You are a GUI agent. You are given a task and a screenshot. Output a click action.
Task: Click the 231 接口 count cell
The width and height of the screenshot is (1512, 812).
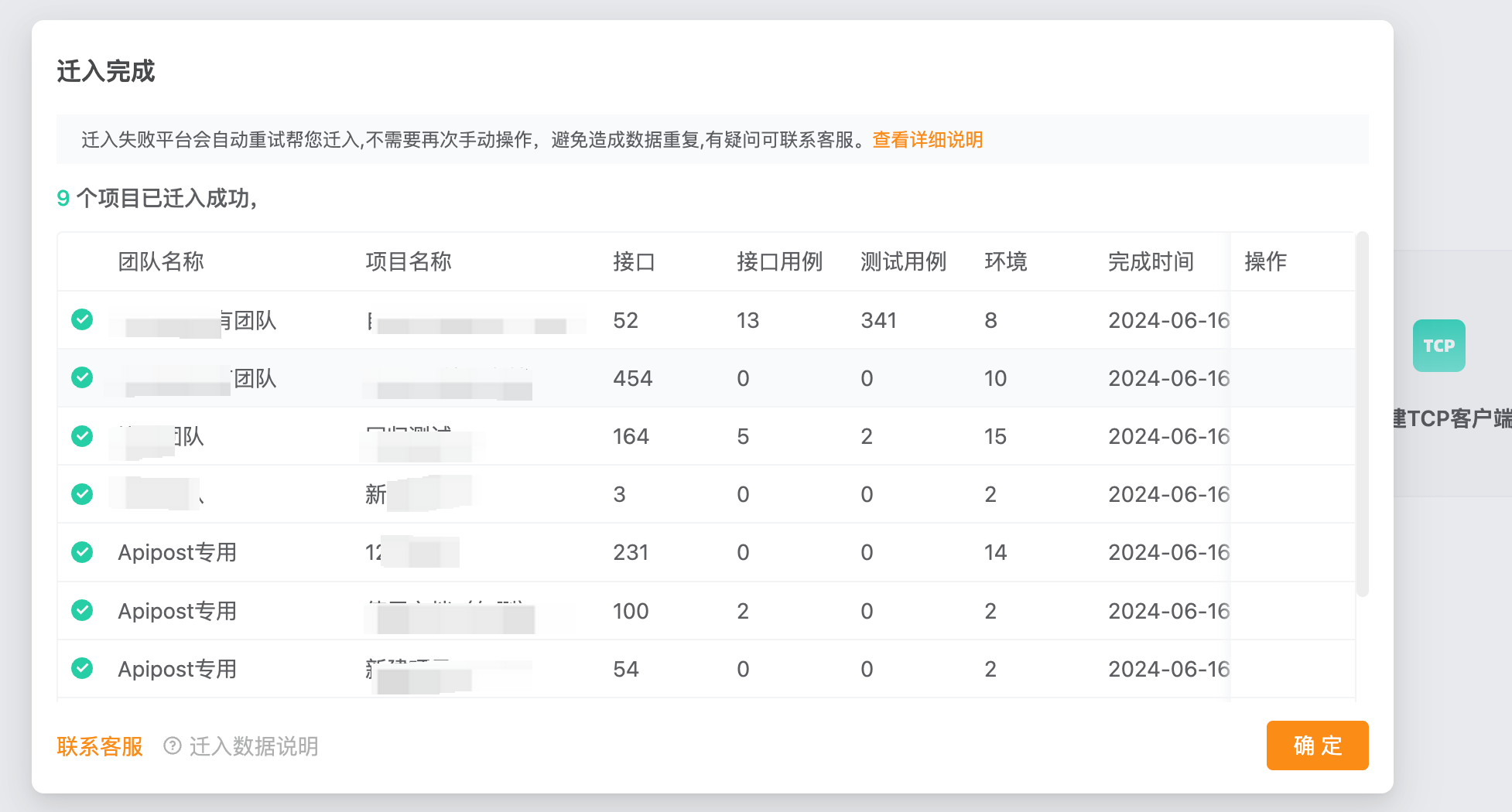[x=631, y=552]
